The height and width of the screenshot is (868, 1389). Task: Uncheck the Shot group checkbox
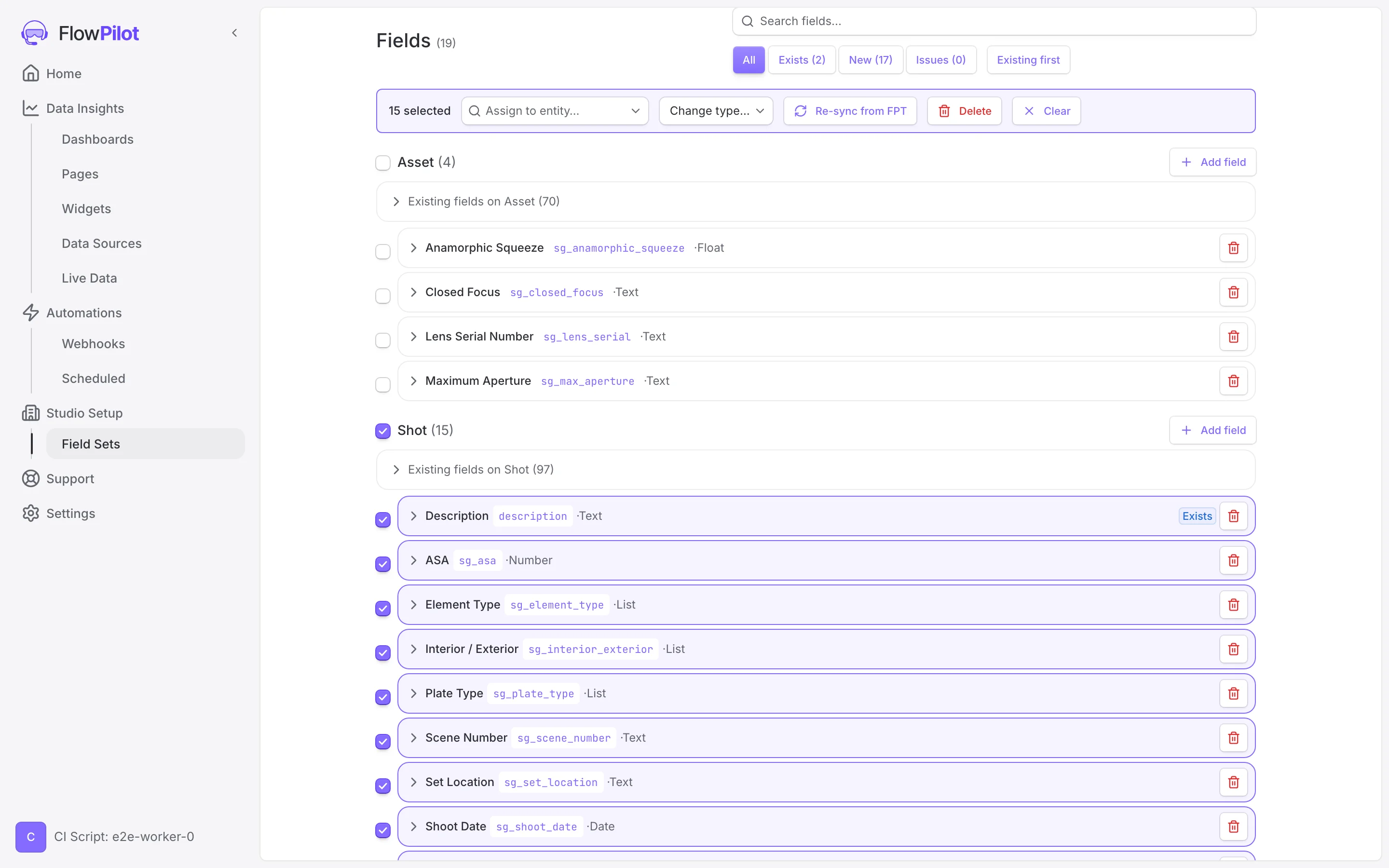[x=383, y=431]
